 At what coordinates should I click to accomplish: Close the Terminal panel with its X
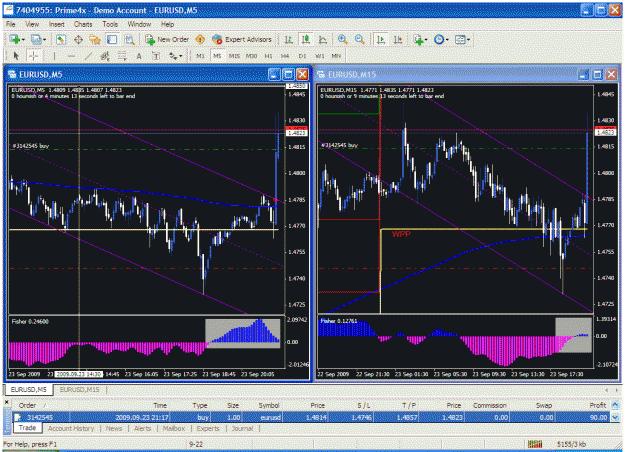coord(6,402)
